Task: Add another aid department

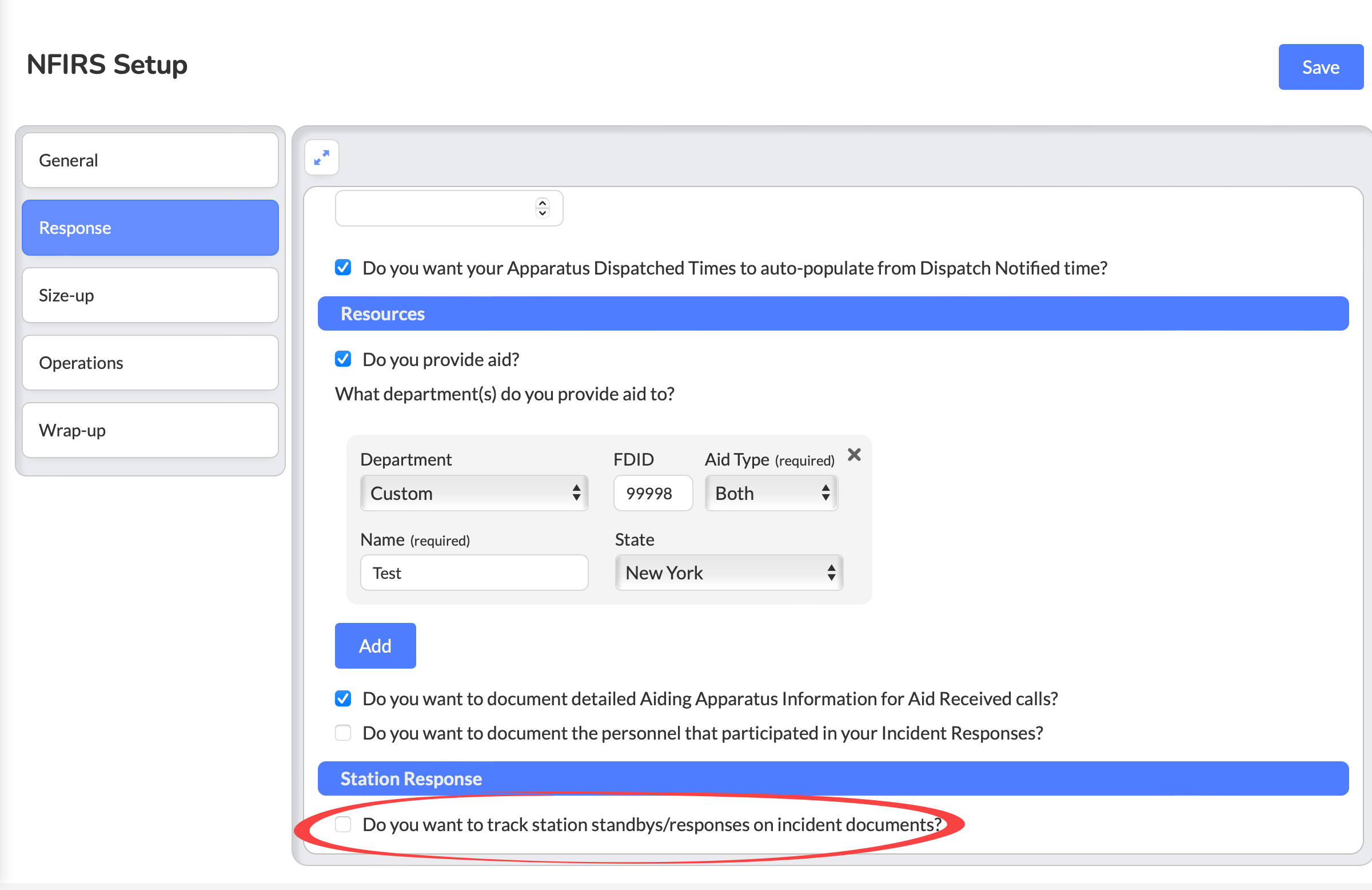Action: click(x=375, y=645)
